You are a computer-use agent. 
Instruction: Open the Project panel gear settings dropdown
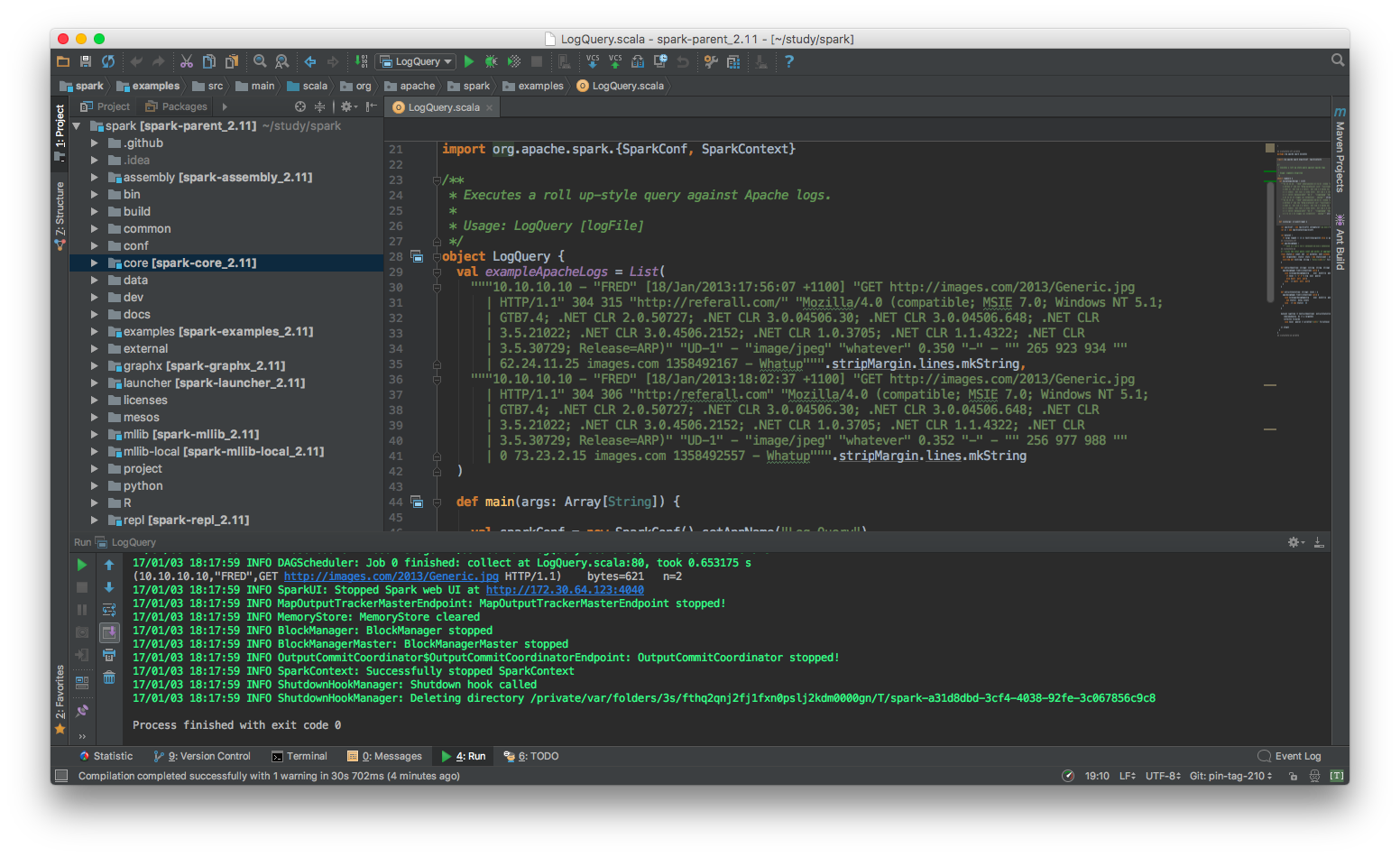tap(349, 106)
